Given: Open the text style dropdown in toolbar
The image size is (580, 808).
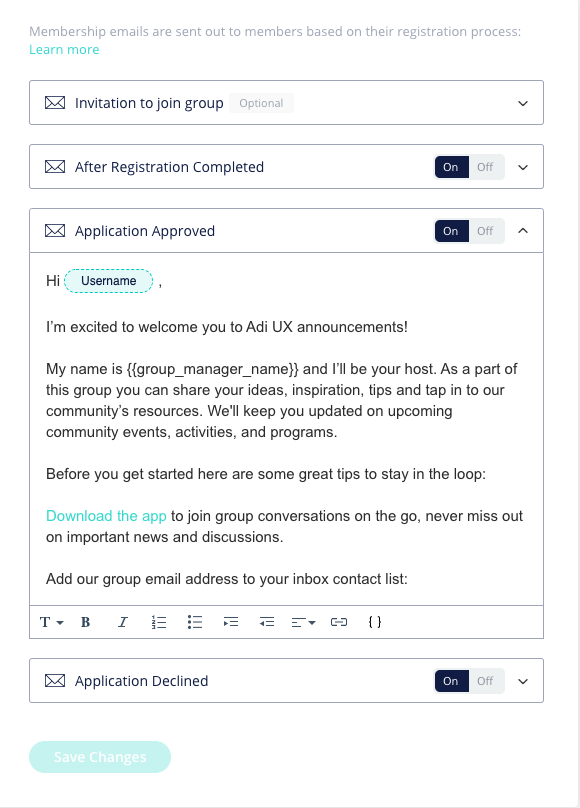Looking at the screenshot, I should (x=52, y=622).
